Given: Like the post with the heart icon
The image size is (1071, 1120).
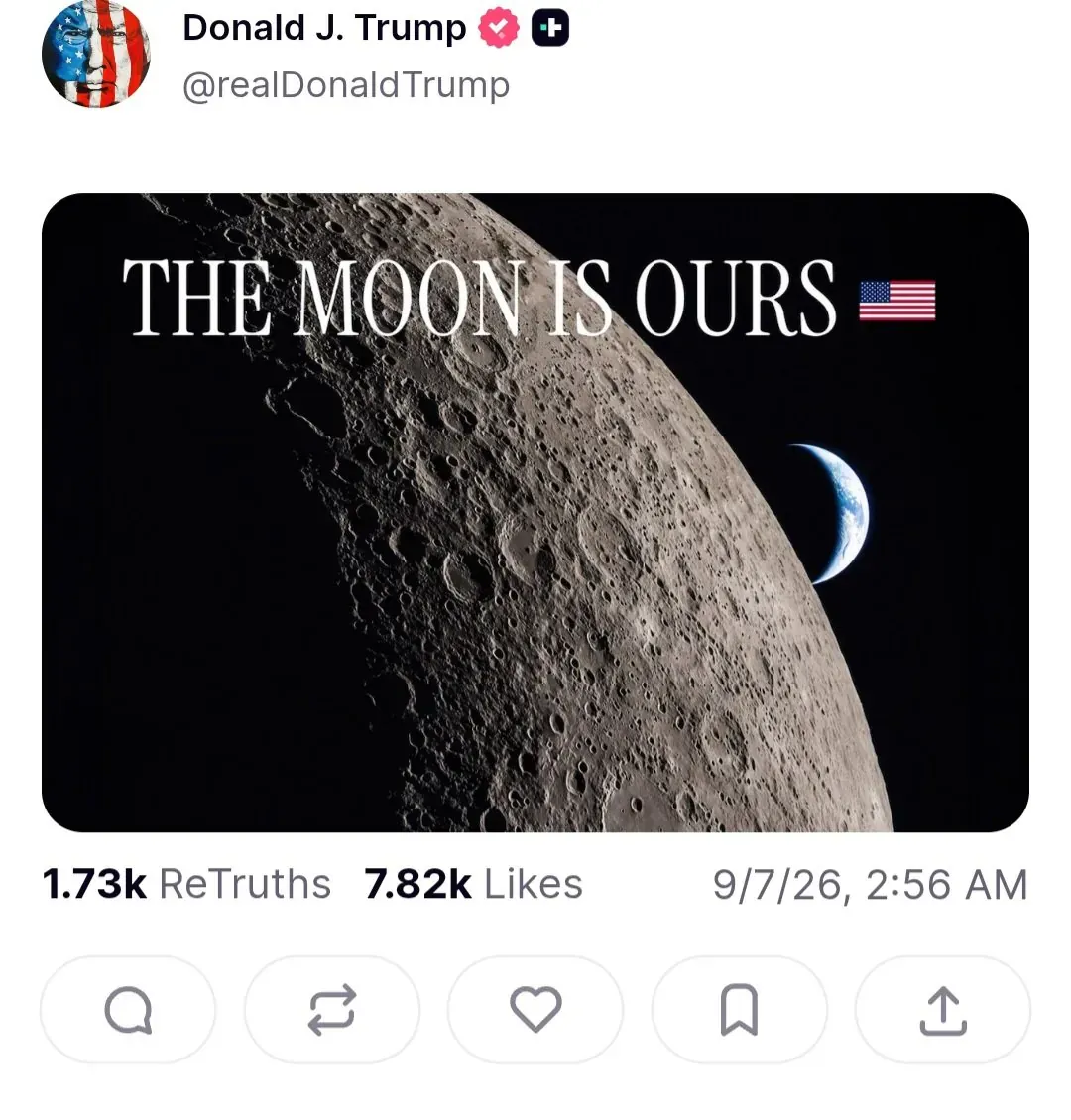Looking at the screenshot, I should coord(535,1009).
